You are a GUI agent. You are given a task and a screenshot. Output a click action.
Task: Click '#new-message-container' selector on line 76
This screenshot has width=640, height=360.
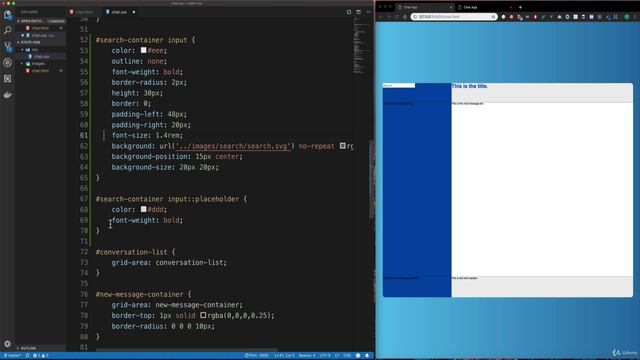[140, 294]
